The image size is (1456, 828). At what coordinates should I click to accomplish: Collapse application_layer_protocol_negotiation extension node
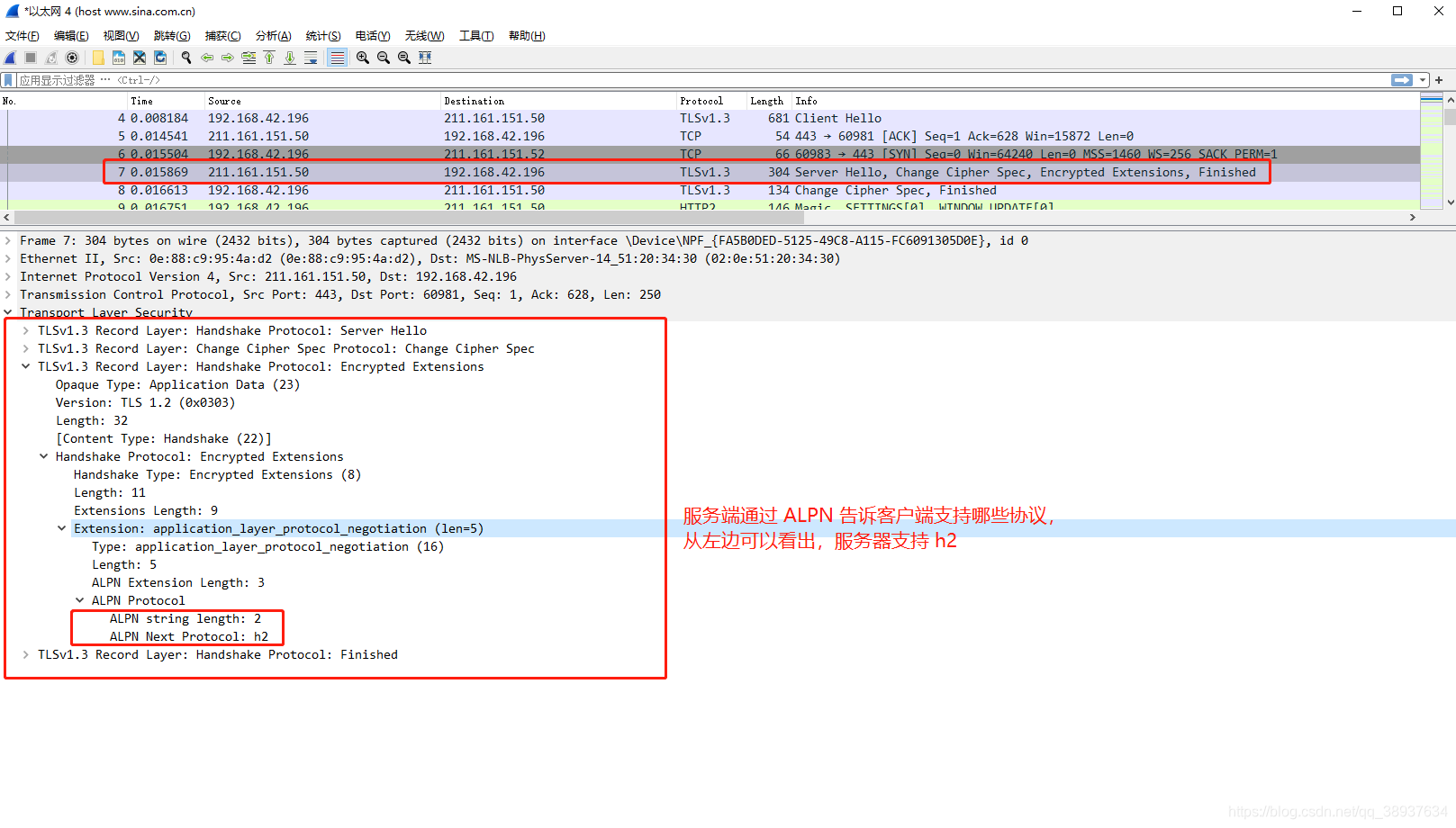(61, 528)
